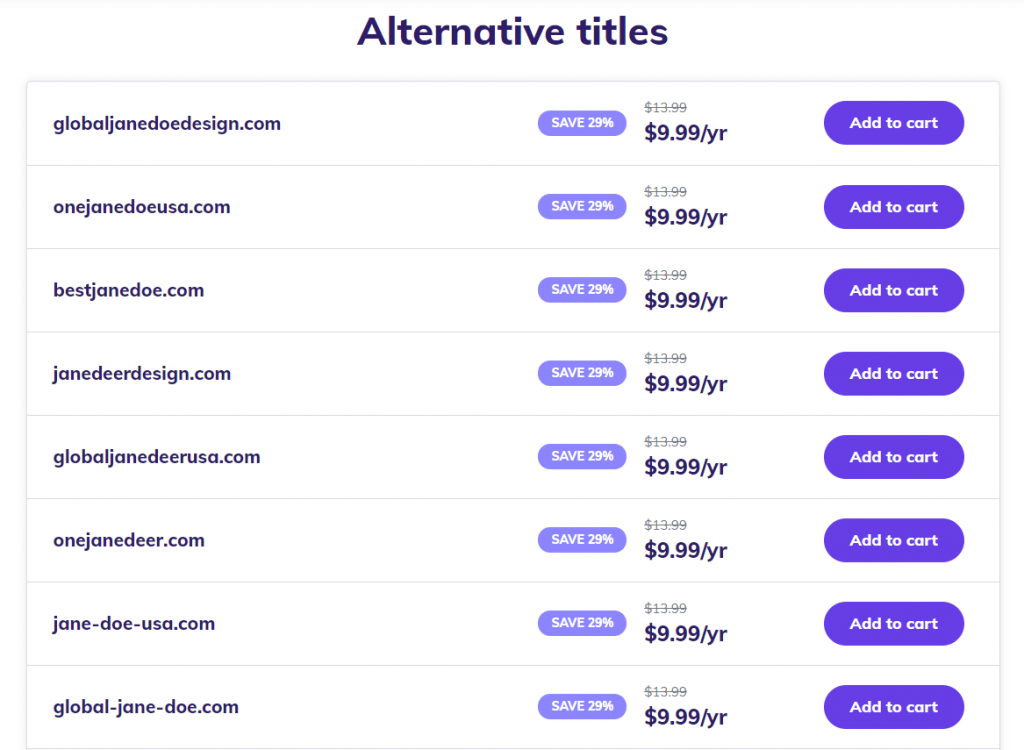Add globaljanedoedesign.com to cart
The image size is (1024, 750).
point(893,123)
